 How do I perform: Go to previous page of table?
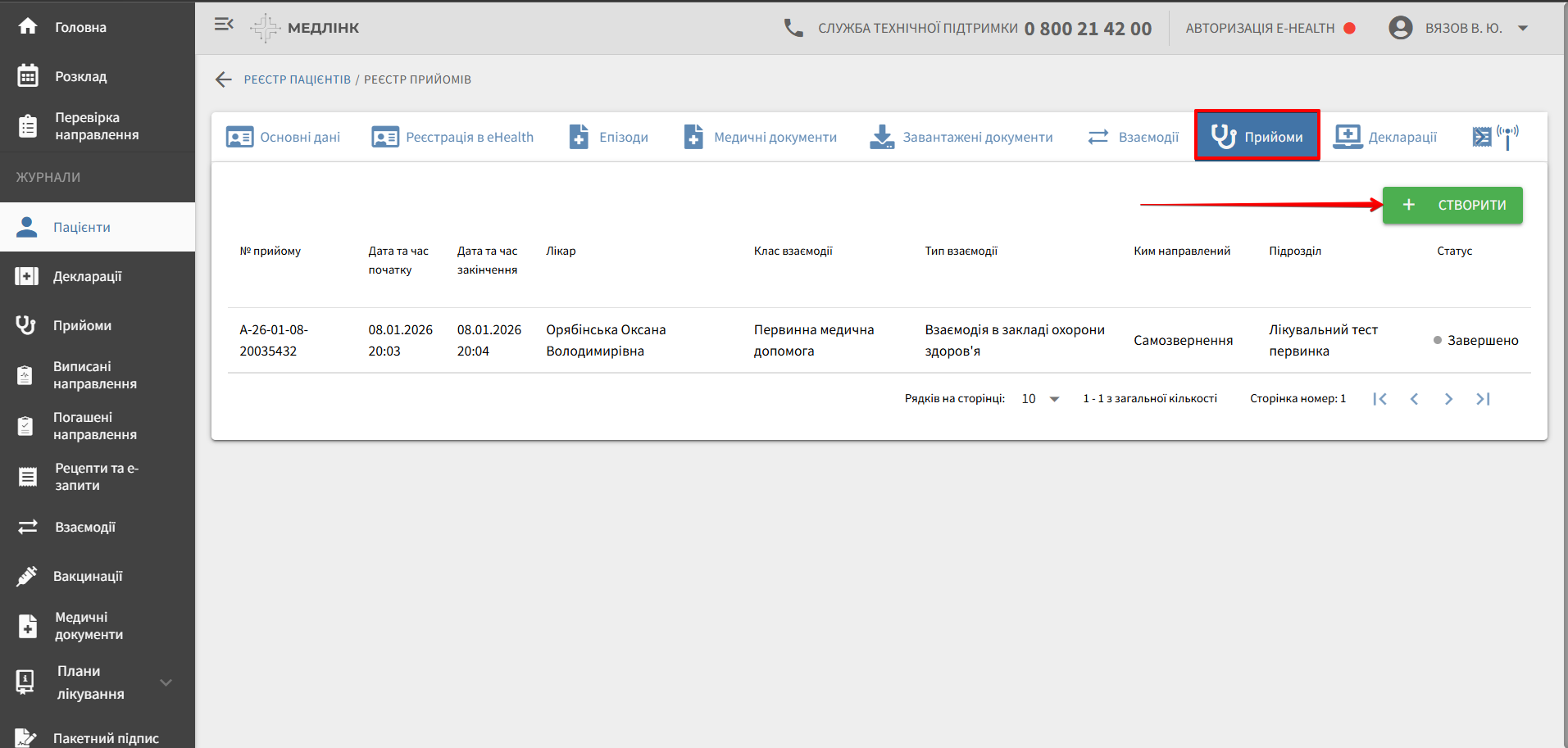point(1414,399)
